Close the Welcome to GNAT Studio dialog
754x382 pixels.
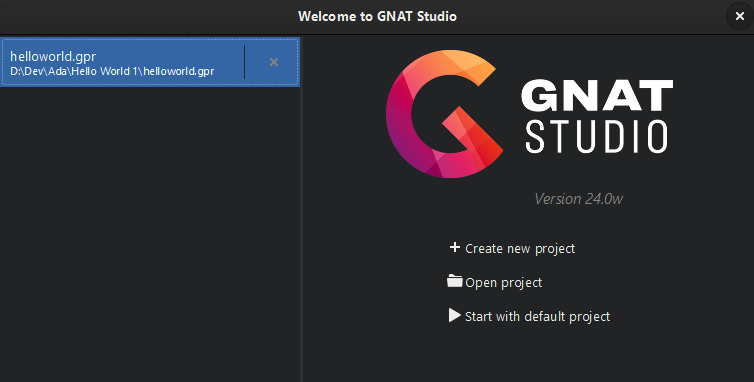click(x=740, y=16)
